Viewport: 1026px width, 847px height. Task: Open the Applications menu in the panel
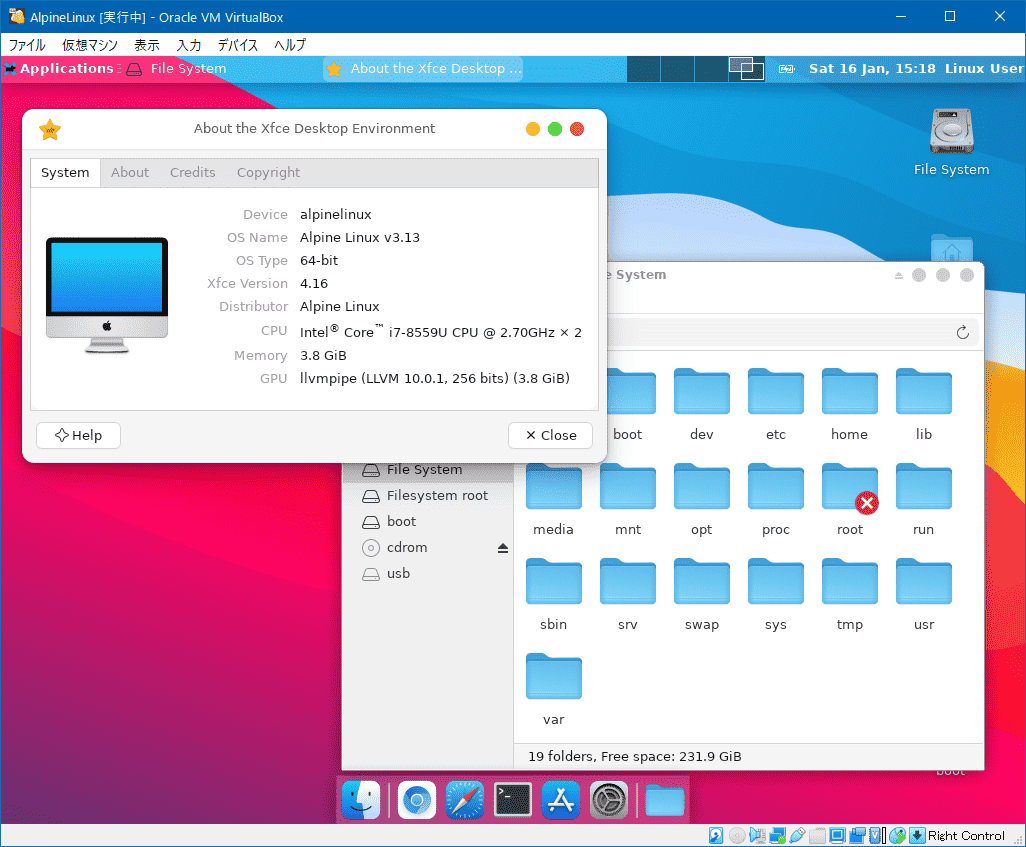point(60,69)
